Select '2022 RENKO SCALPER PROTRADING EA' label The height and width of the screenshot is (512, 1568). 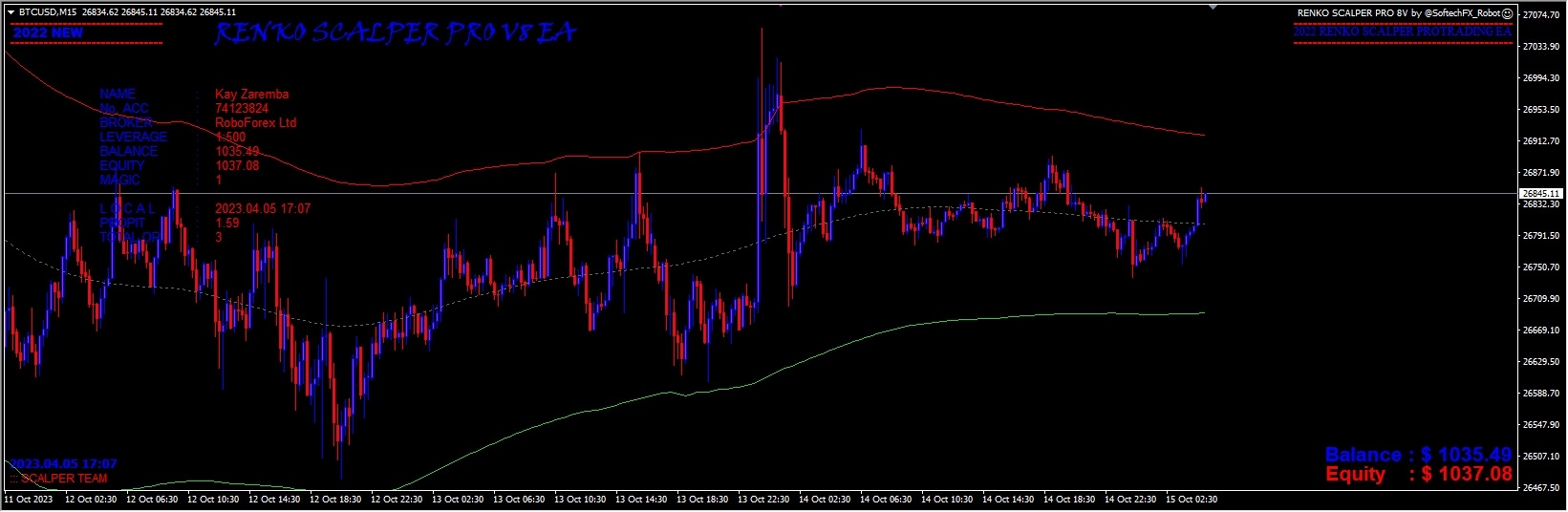click(x=1402, y=32)
